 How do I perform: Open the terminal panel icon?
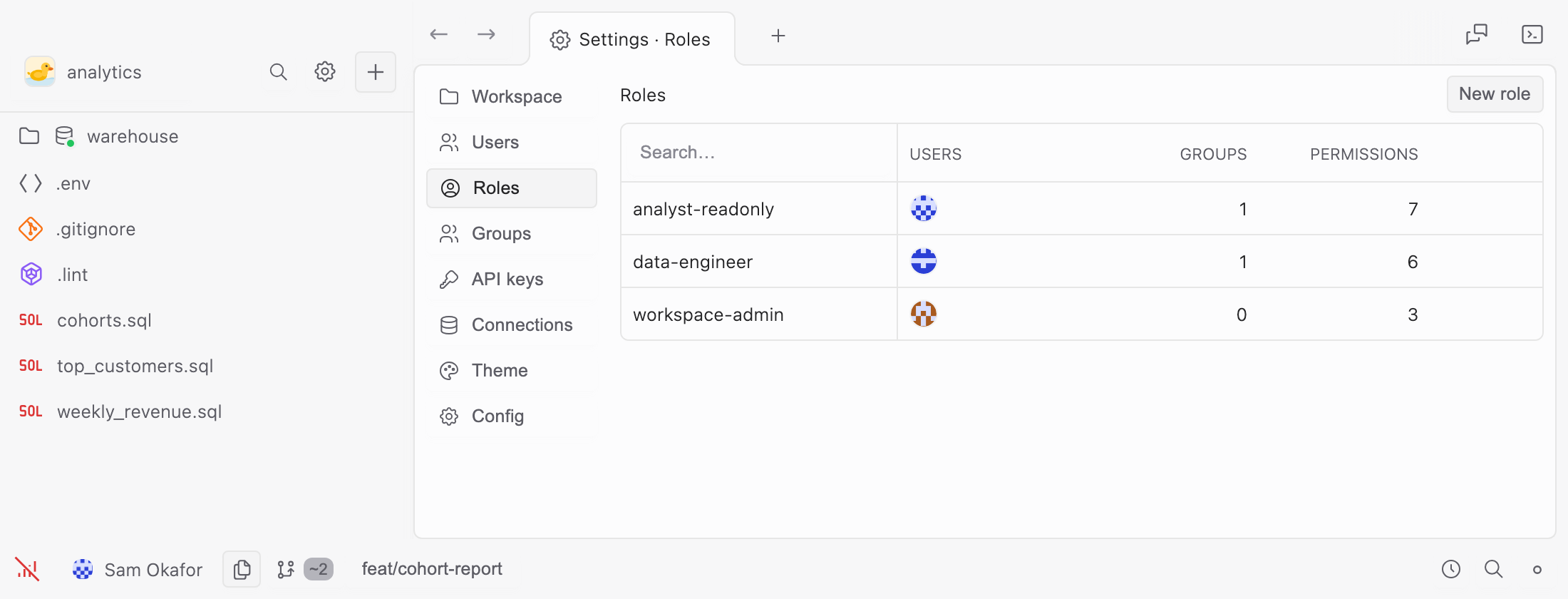coord(1532,34)
